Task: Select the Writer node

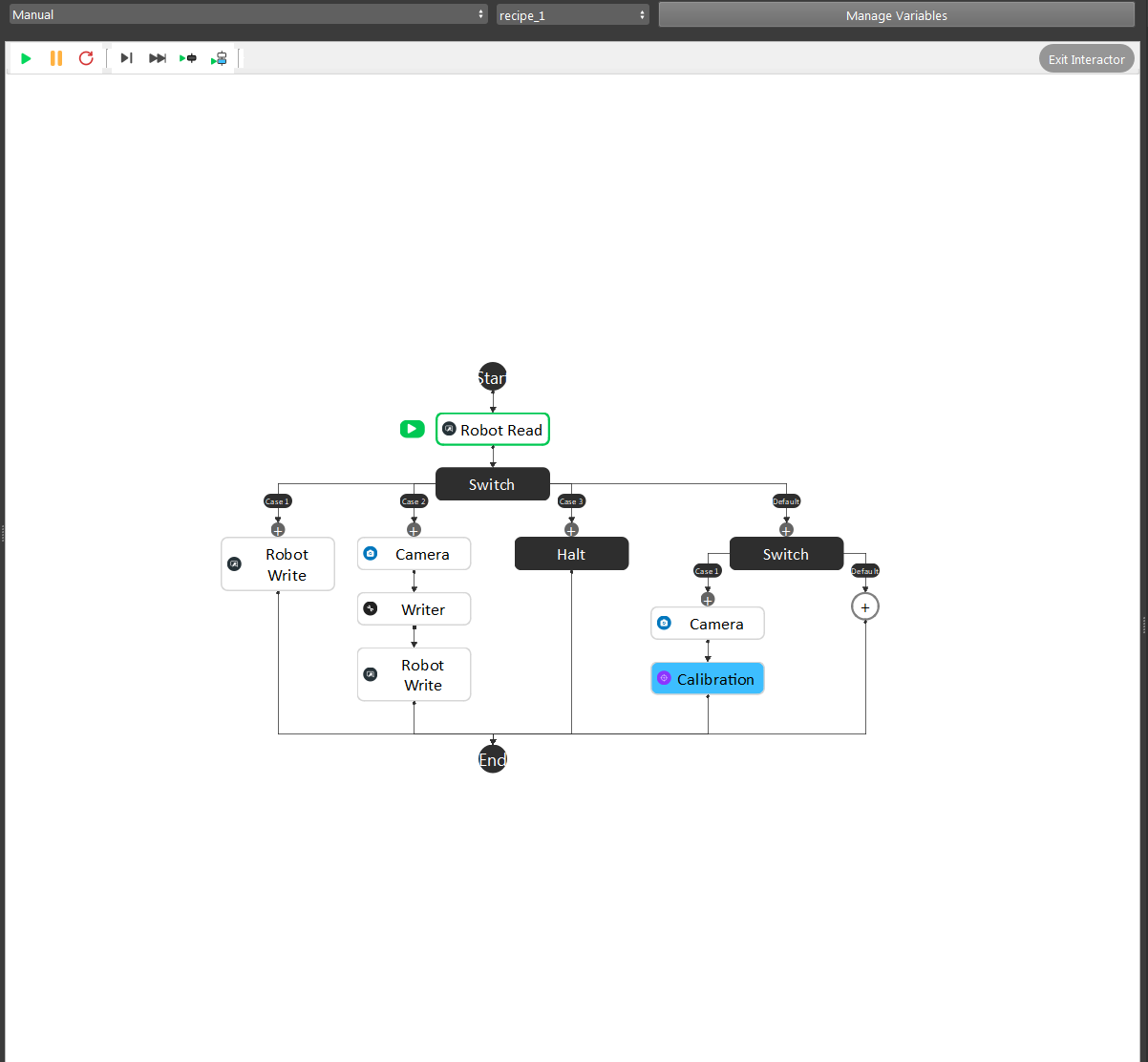Action: pyautogui.click(x=414, y=609)
